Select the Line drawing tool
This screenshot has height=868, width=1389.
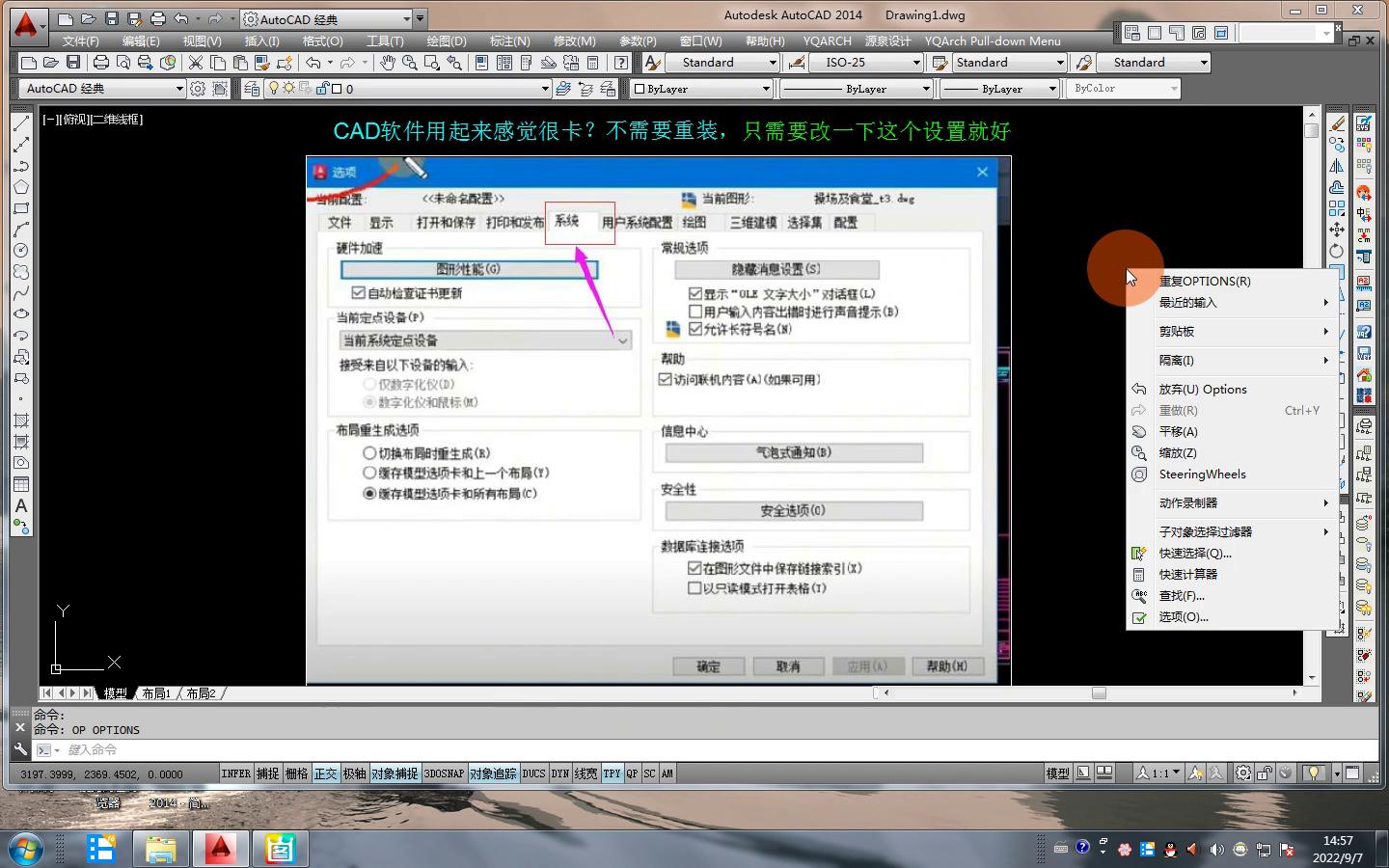click(21, 123)
